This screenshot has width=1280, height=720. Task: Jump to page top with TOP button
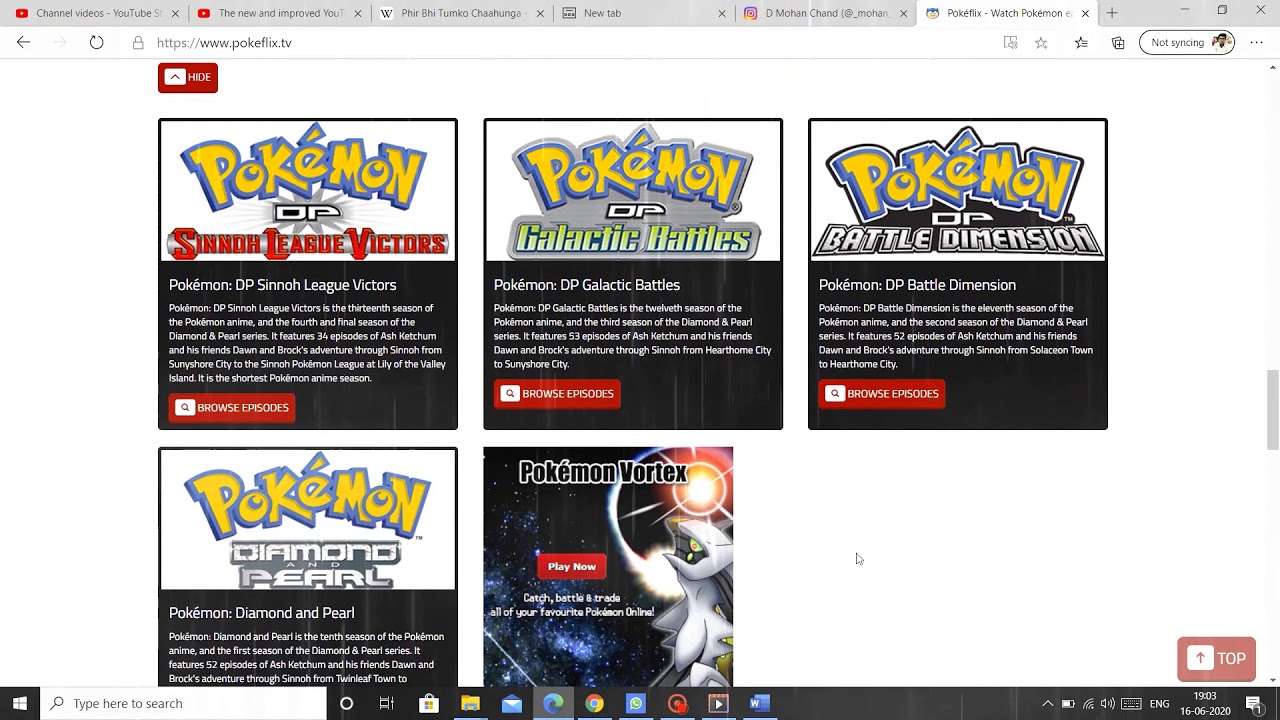point(1217,659)
